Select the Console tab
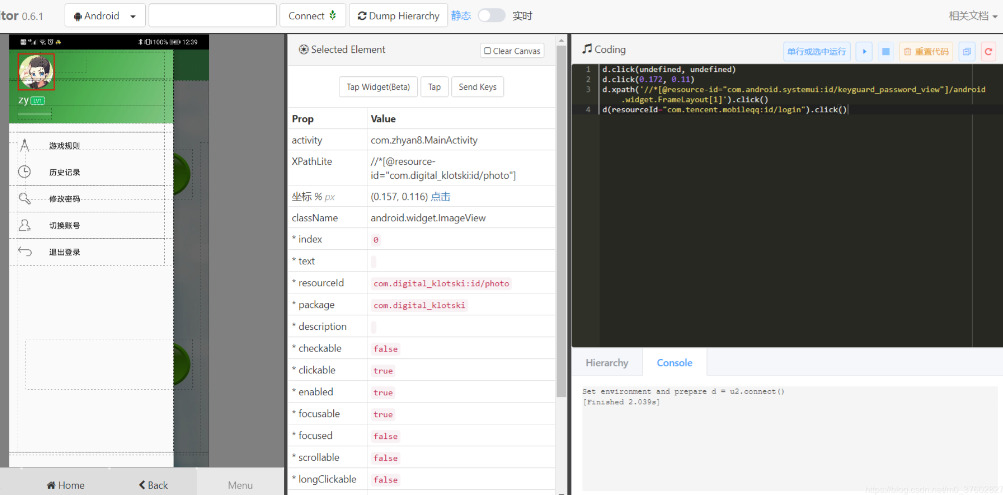The height and width of the screenshot is (495, 1003). click(x=673, y=363)
